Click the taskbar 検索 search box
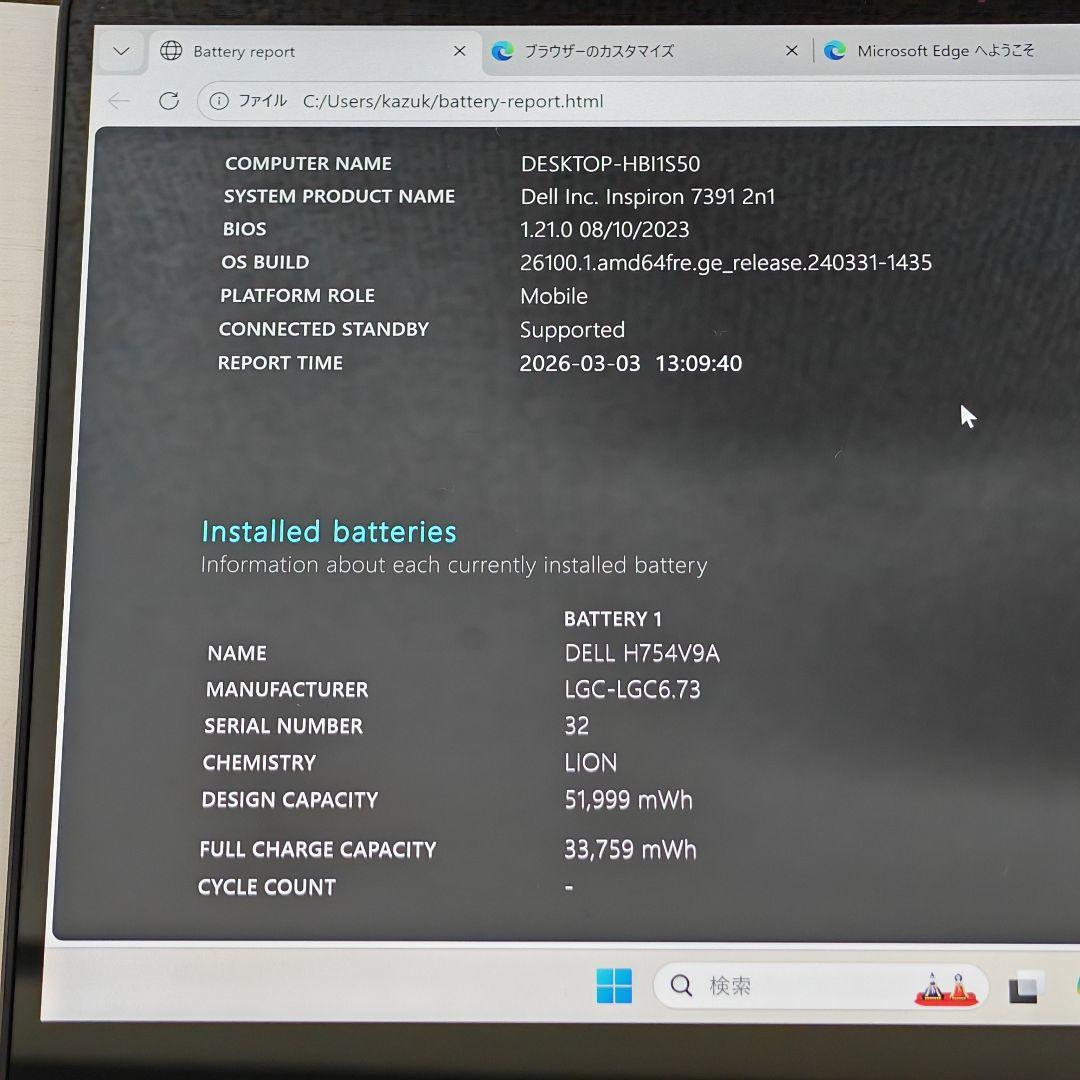This screenshot has width=1080, height=1080. [821, 986]
